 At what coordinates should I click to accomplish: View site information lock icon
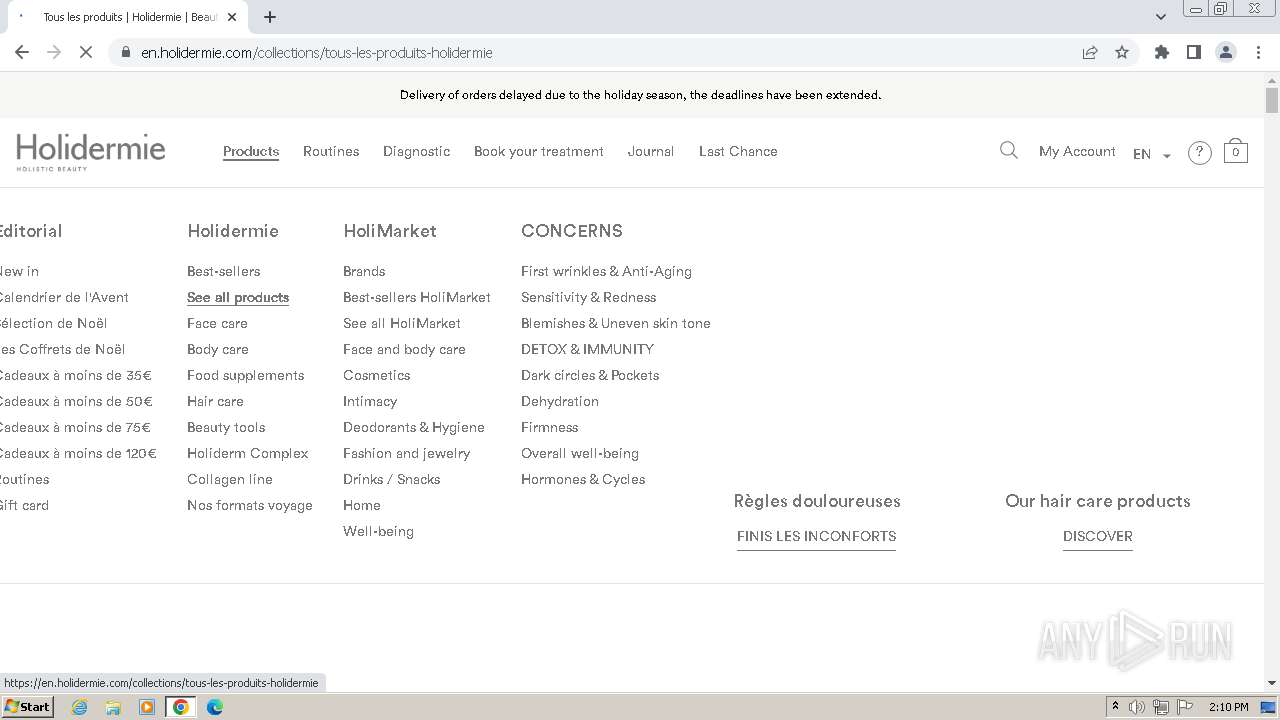[x=126, y=52]
